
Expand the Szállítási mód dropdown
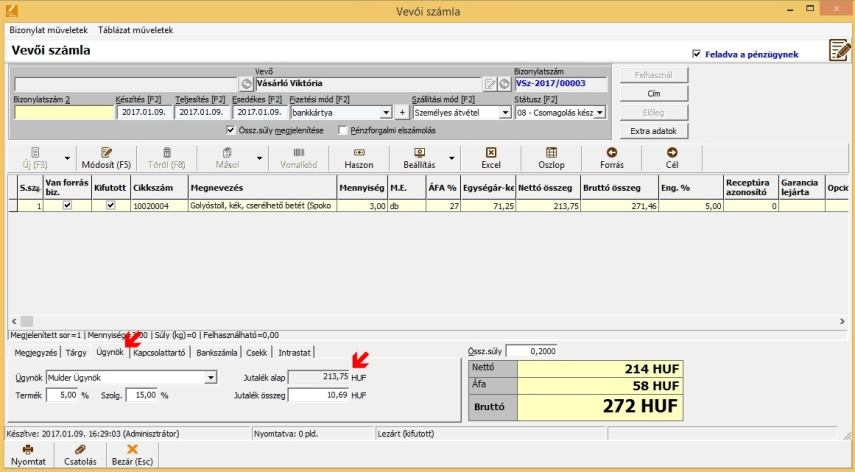[505, 113]
